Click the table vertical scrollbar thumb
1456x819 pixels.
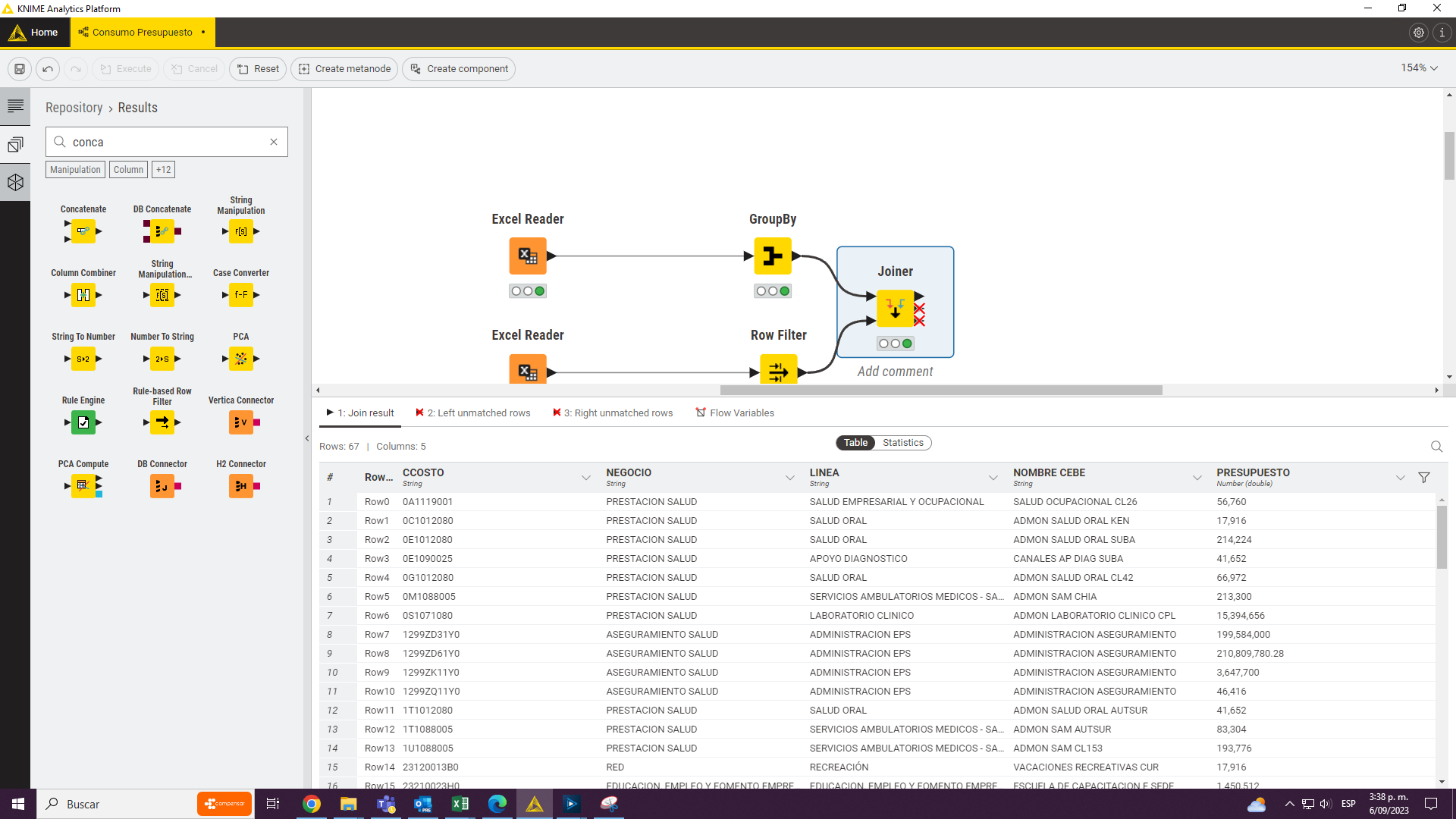1442,537
